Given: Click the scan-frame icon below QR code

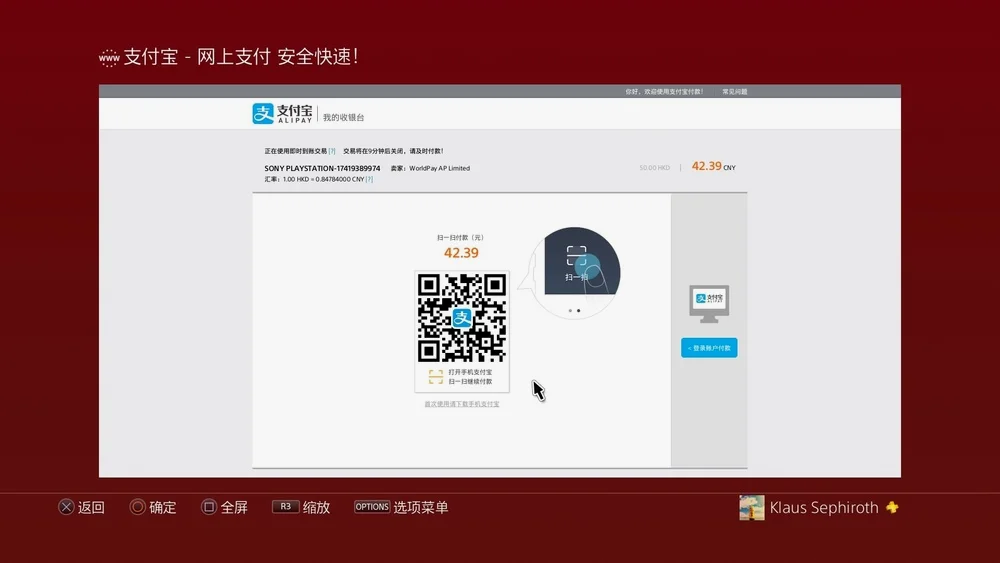Looking at the screenshot, I should 436,377.
